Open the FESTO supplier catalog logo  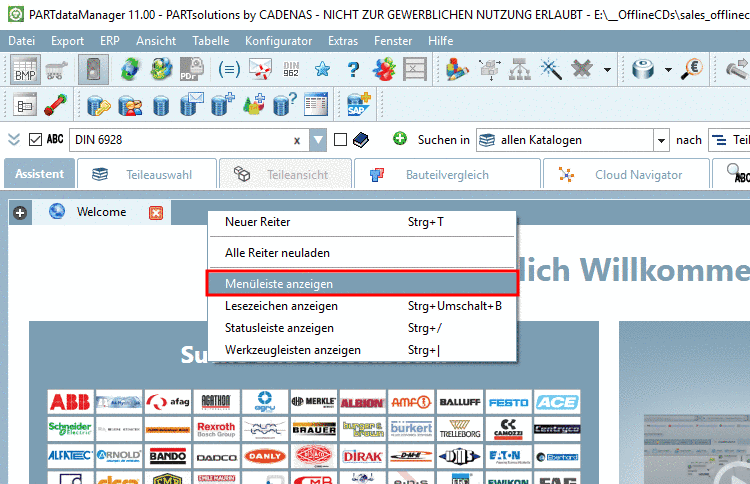tap(508, 402)
